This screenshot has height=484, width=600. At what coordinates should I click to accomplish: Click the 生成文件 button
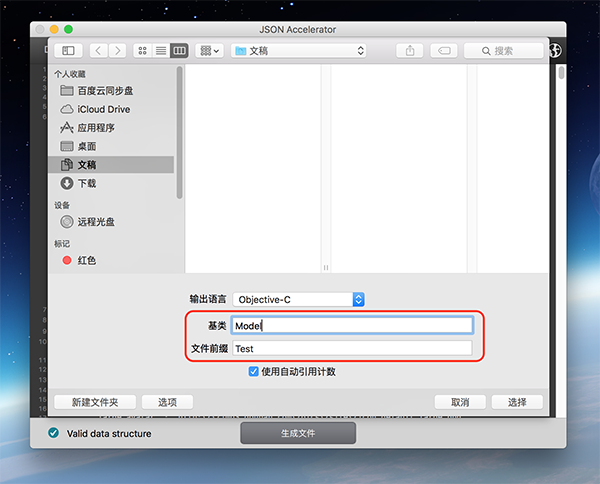[298, 433]
